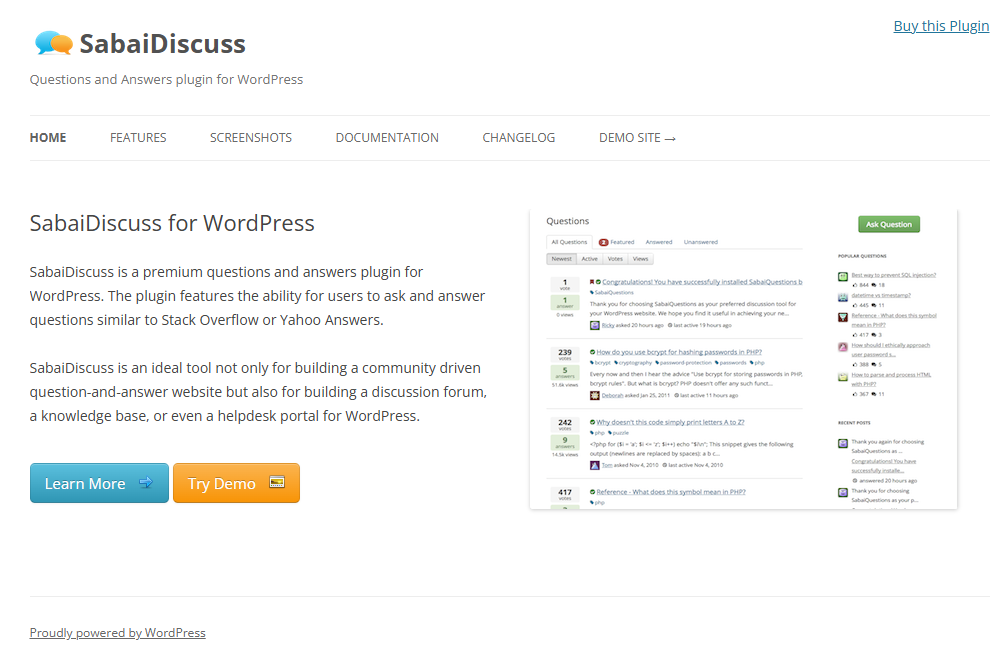
Task: Click the 'Proudly powered by WordPress' footer link
Action: (x=117, y=633)
